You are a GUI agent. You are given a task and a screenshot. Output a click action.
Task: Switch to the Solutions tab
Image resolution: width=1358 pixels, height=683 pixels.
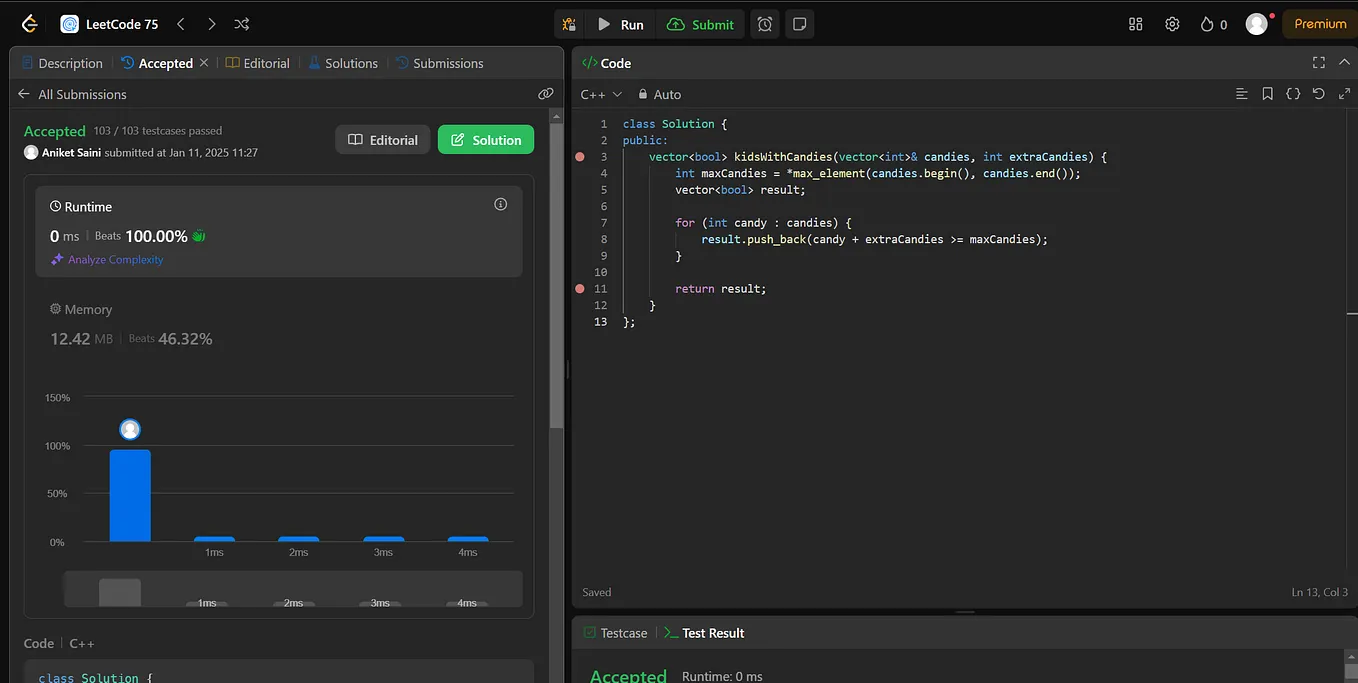pyautogui.click(x=343, y=62)
